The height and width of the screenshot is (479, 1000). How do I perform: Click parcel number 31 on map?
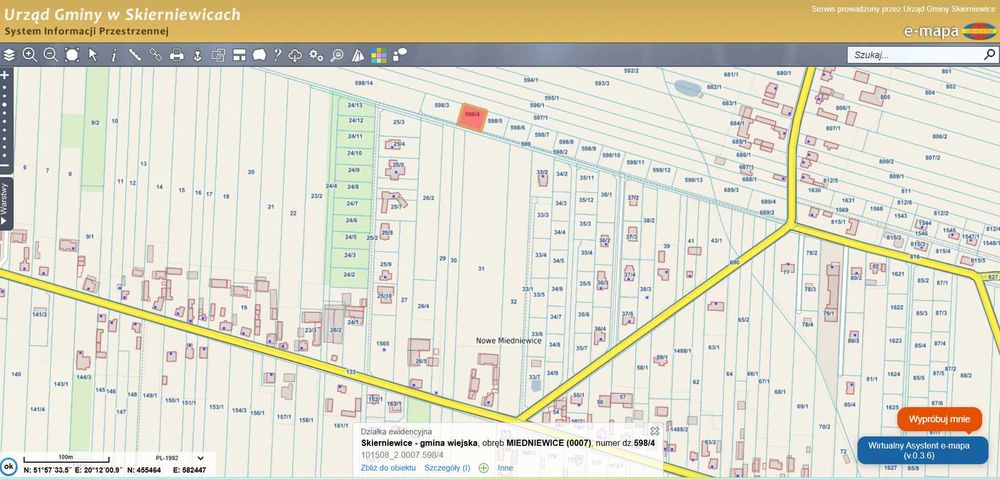(x=482, y=269)
